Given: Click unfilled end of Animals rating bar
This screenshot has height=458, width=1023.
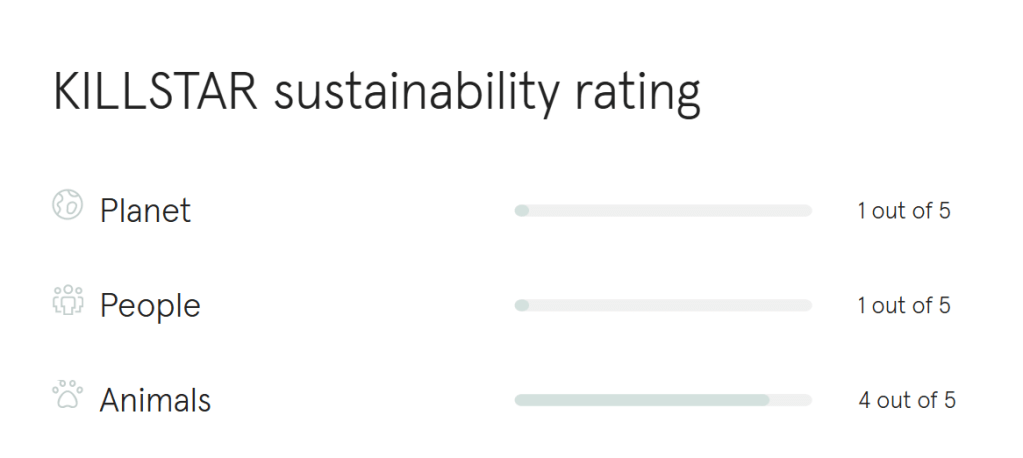Looking at the screenshot, I should (x=791, y=400).
